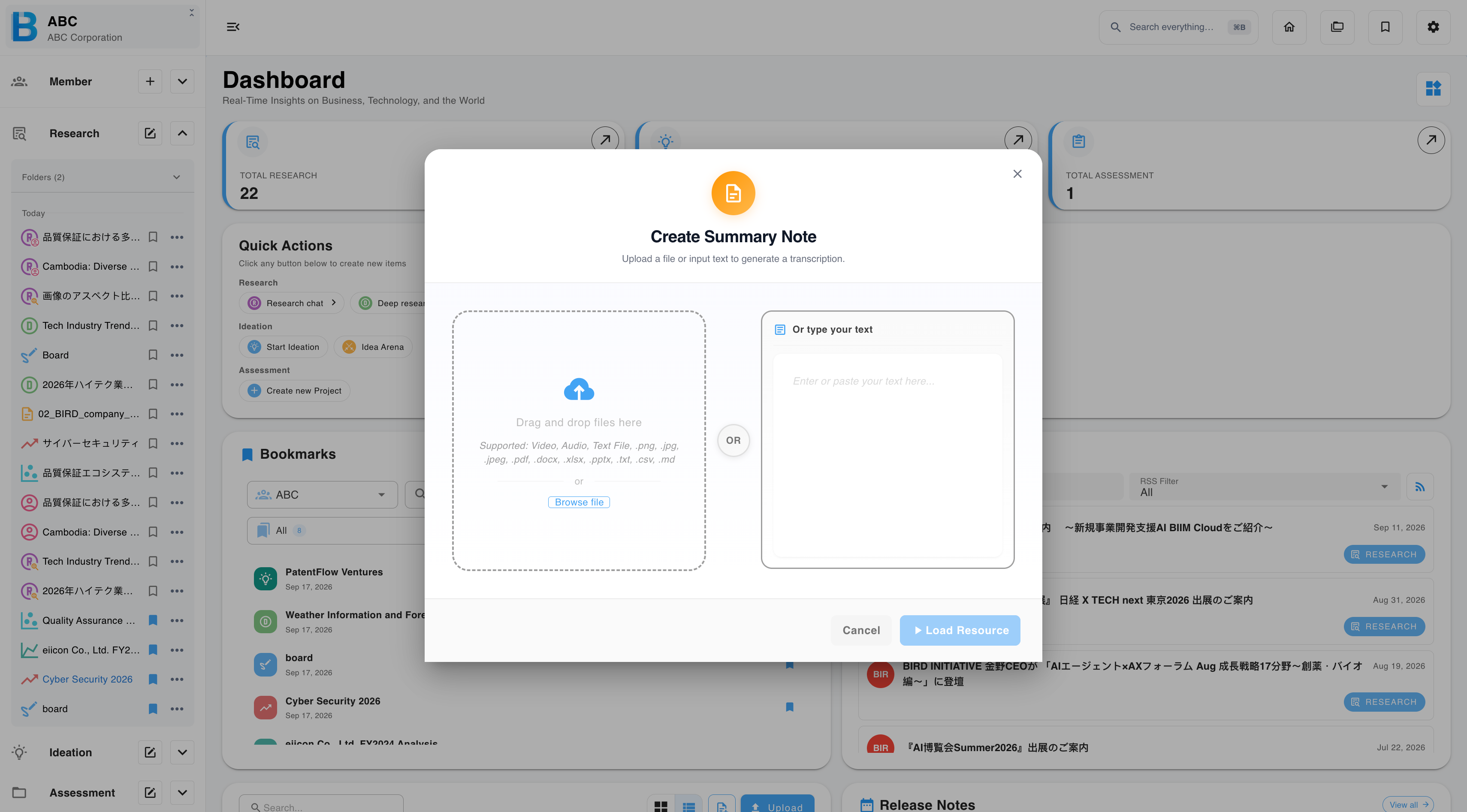Click RESEARCH button for Sep 11, 2026 news

click(1384, 554)
